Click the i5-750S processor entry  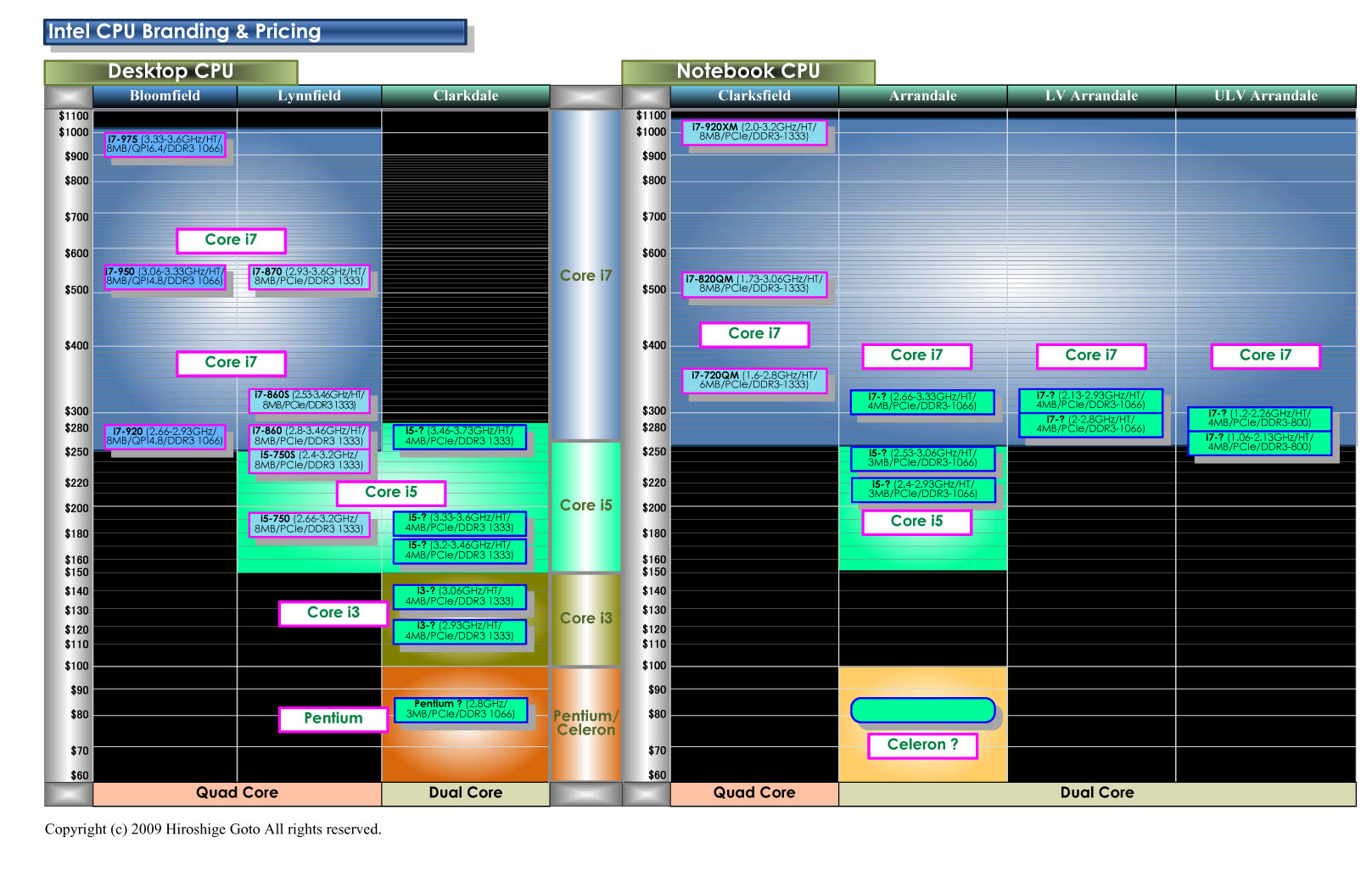(309, 461)
